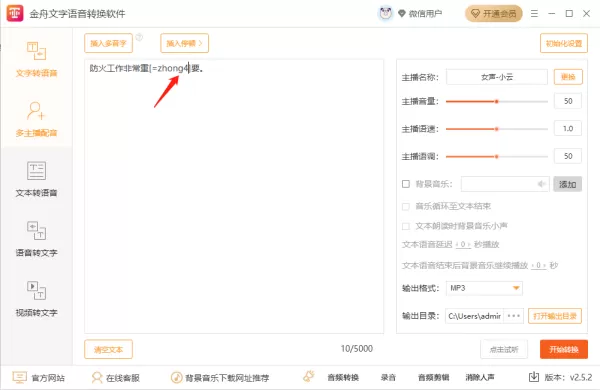Open the help question mark icon
This screenshot has width=600, height=390.
coord(139,37)
